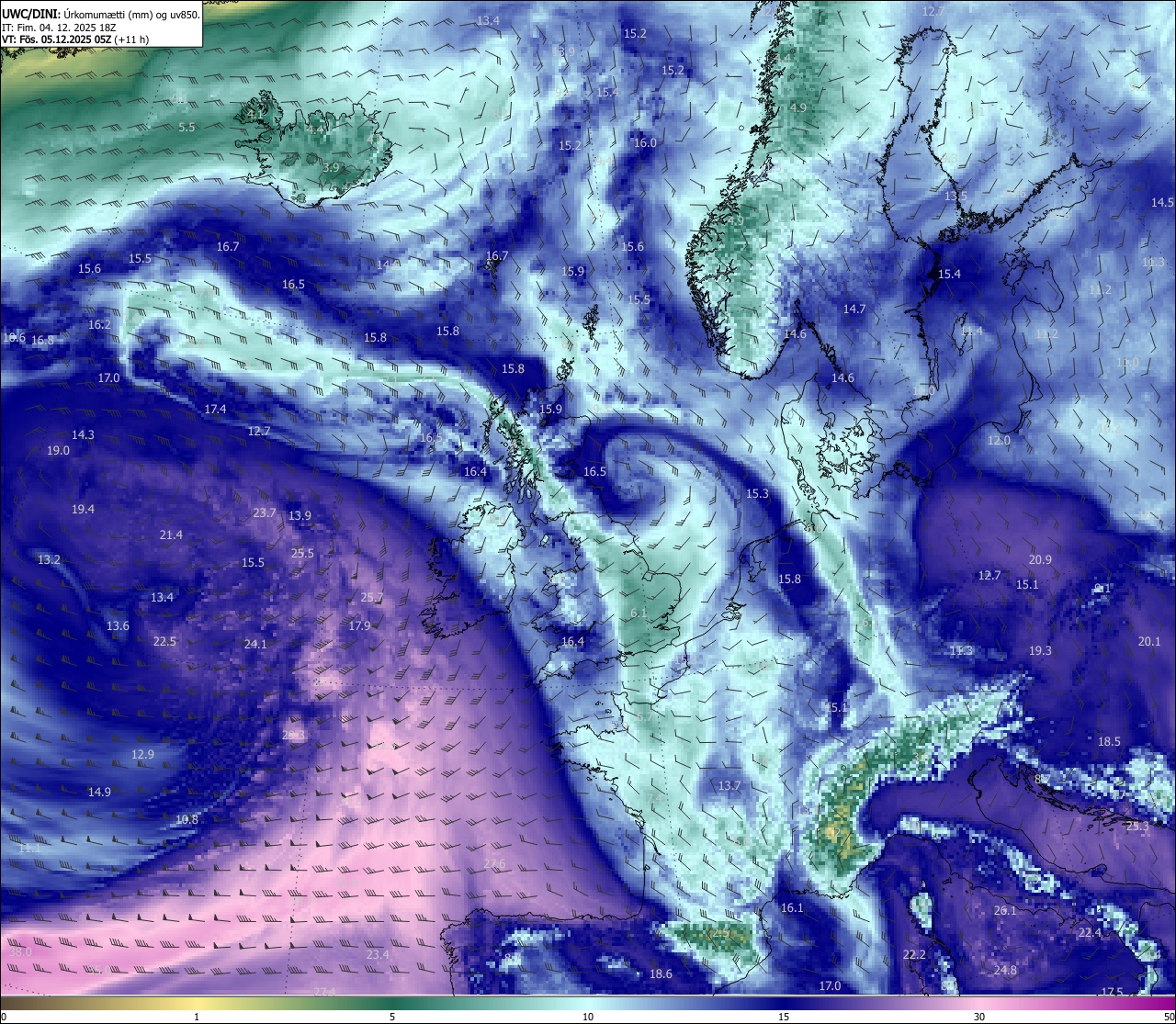The image size is (1176, 1024).
Task: Click the value 14.9 in the south-west Atlantic
Action: (x=99, y=793)
